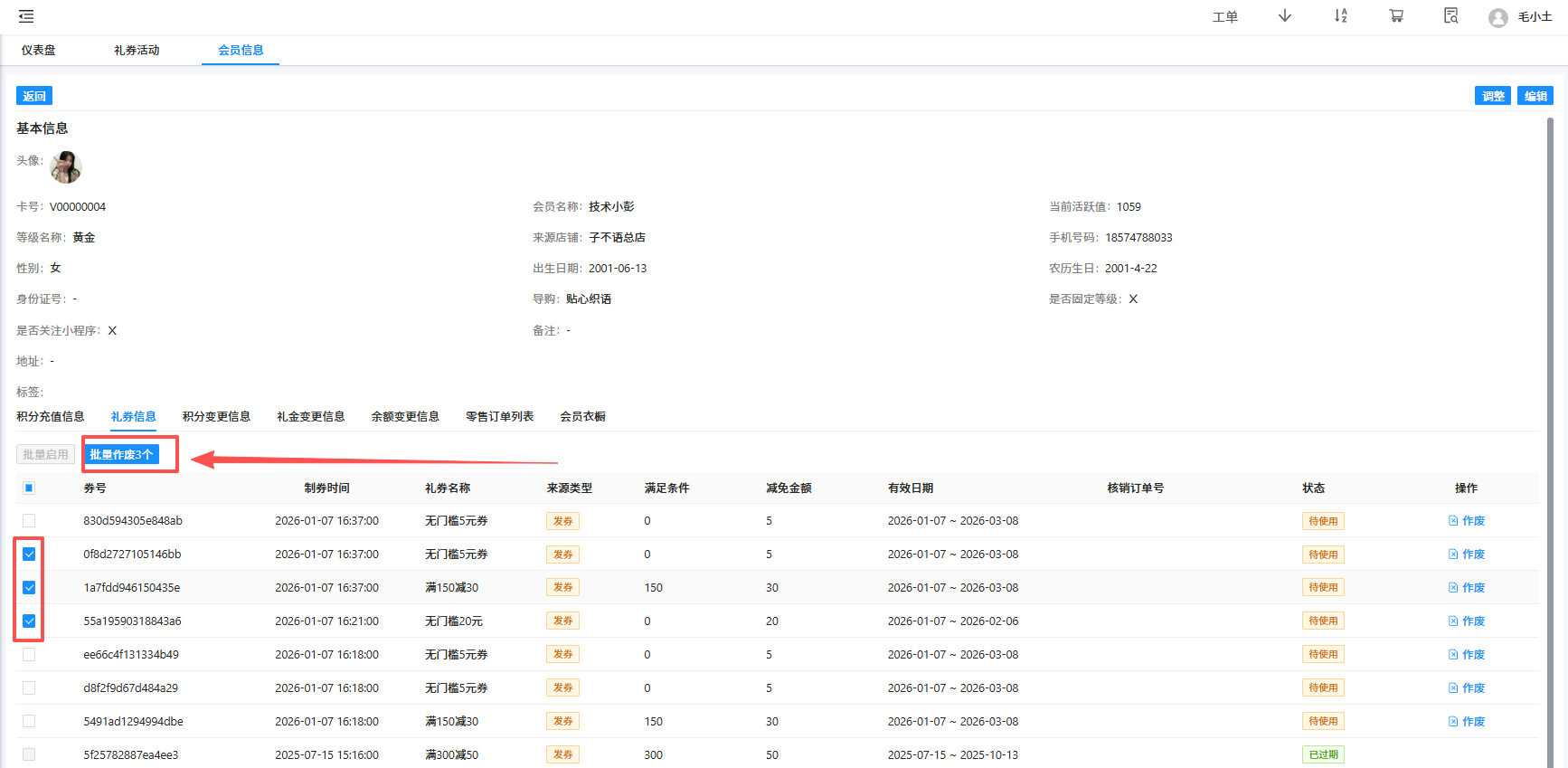Open the 工单 menu in header
The width and height of the screenshot is (1568, 768).
(x=1224, y=17)
